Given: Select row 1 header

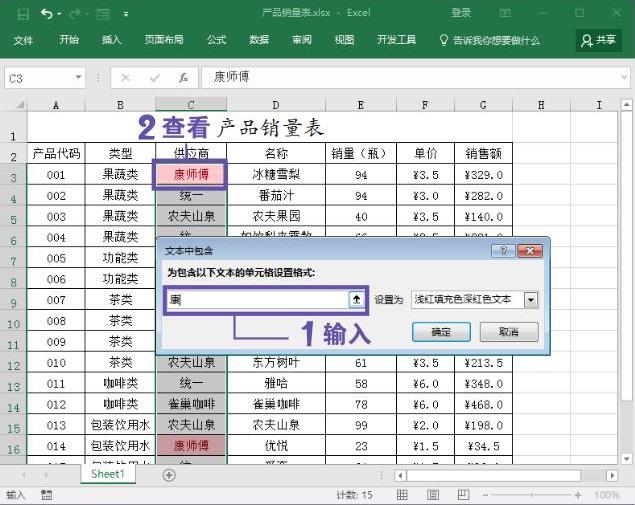Looking at the screenshot, I should (13, 128).
